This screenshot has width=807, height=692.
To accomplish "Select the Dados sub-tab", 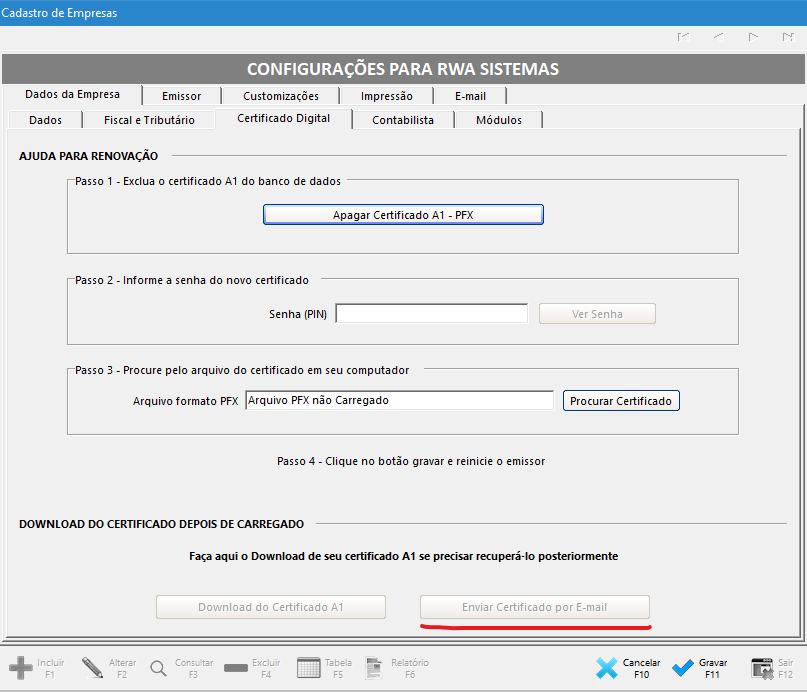I will [45, 120].
